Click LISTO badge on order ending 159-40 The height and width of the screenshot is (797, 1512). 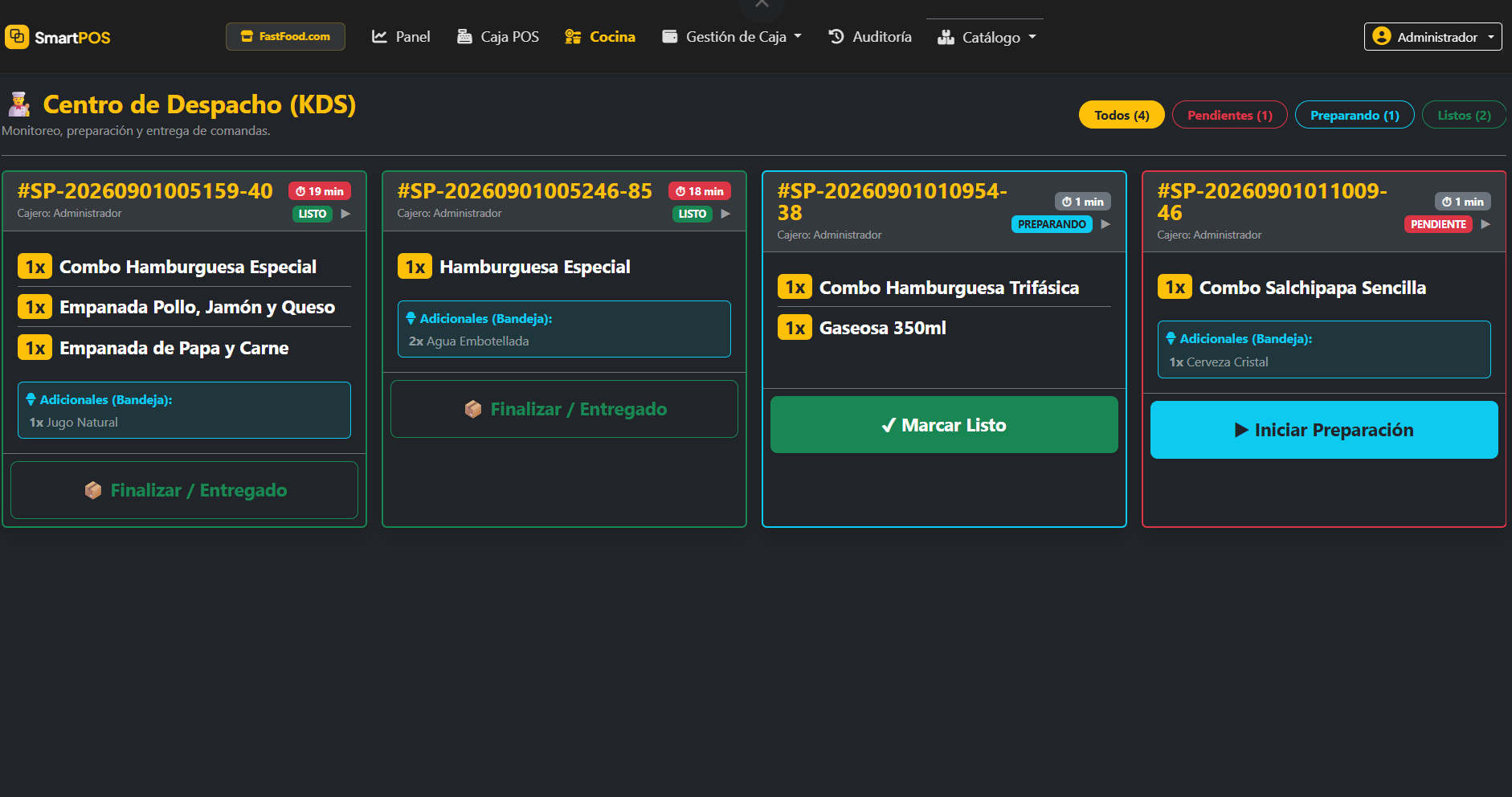pyautogui.click(x=313, y=214)
